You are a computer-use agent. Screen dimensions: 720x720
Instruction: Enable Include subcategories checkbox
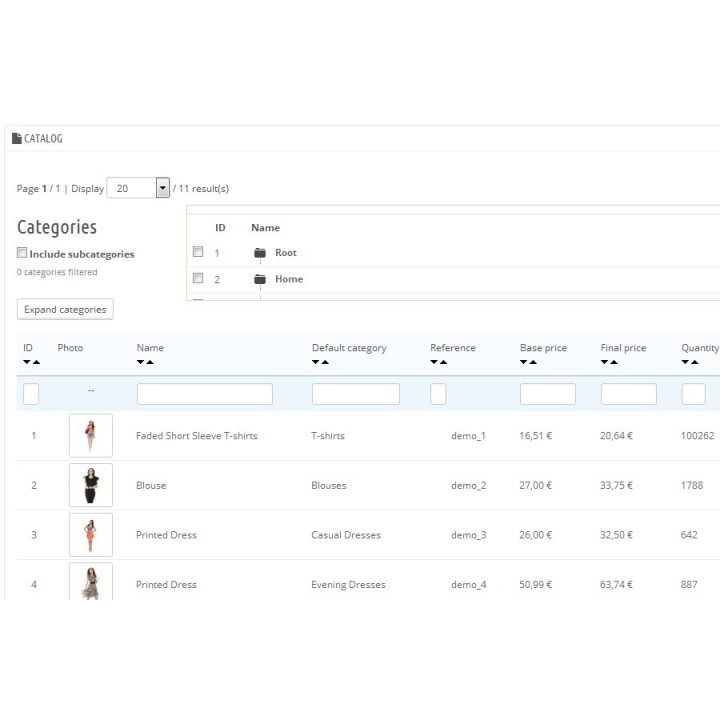(x=22, y=253)
